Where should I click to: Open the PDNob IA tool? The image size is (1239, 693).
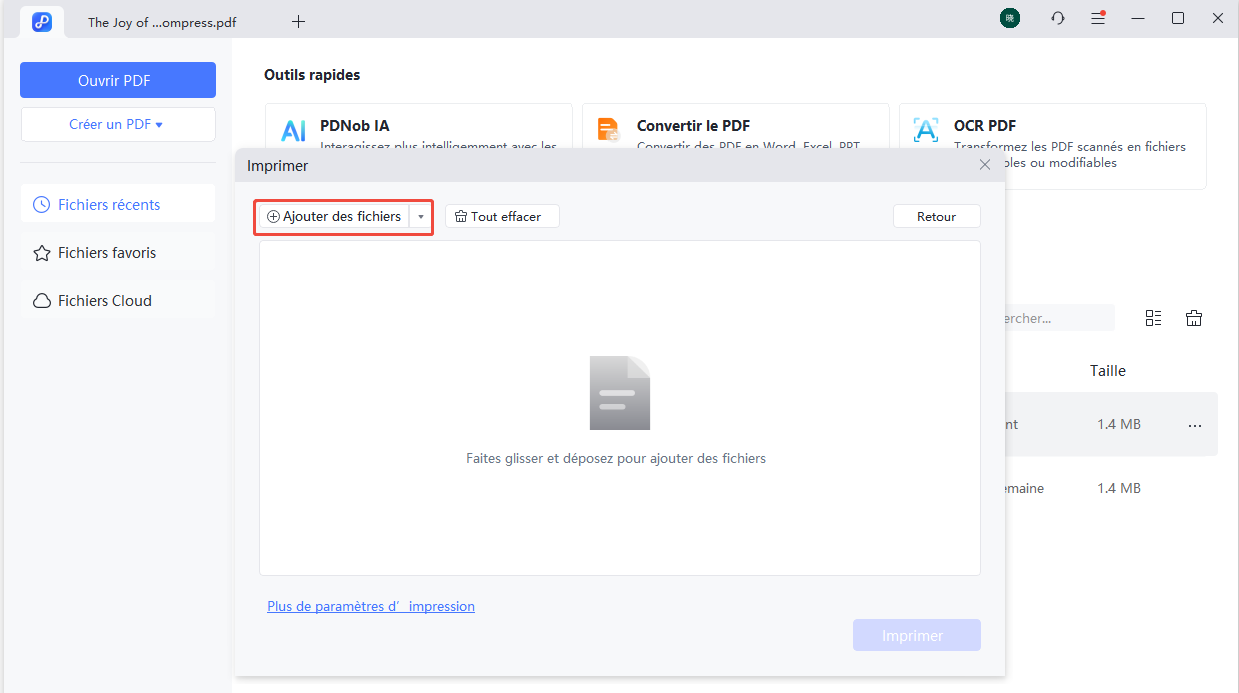click(x=292, y=130)
